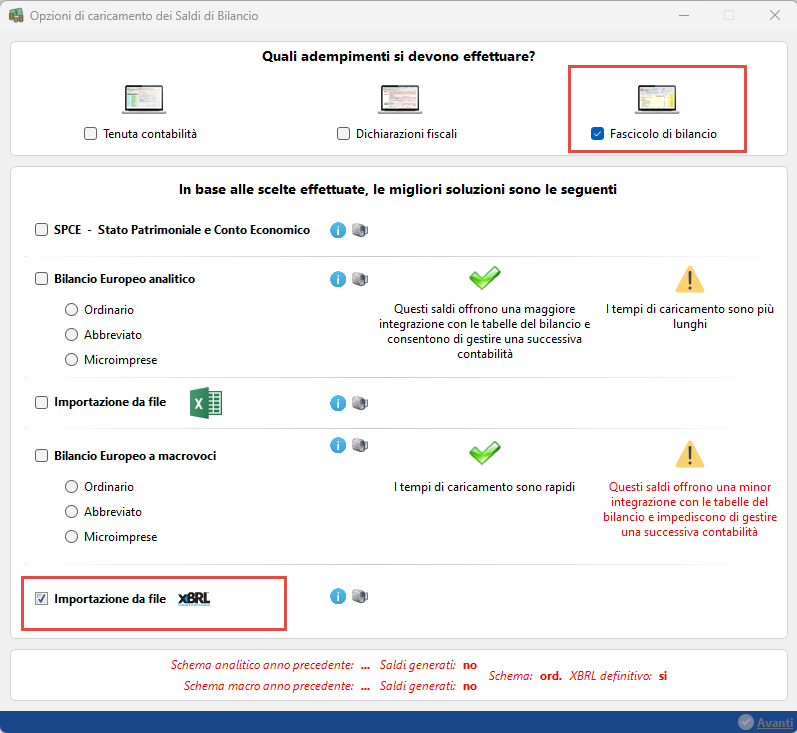Enable Dichiarazioni fiscali checkbox
Image resolution: width=797 pixels, height=733 pixels.
(x=344, y=134)
